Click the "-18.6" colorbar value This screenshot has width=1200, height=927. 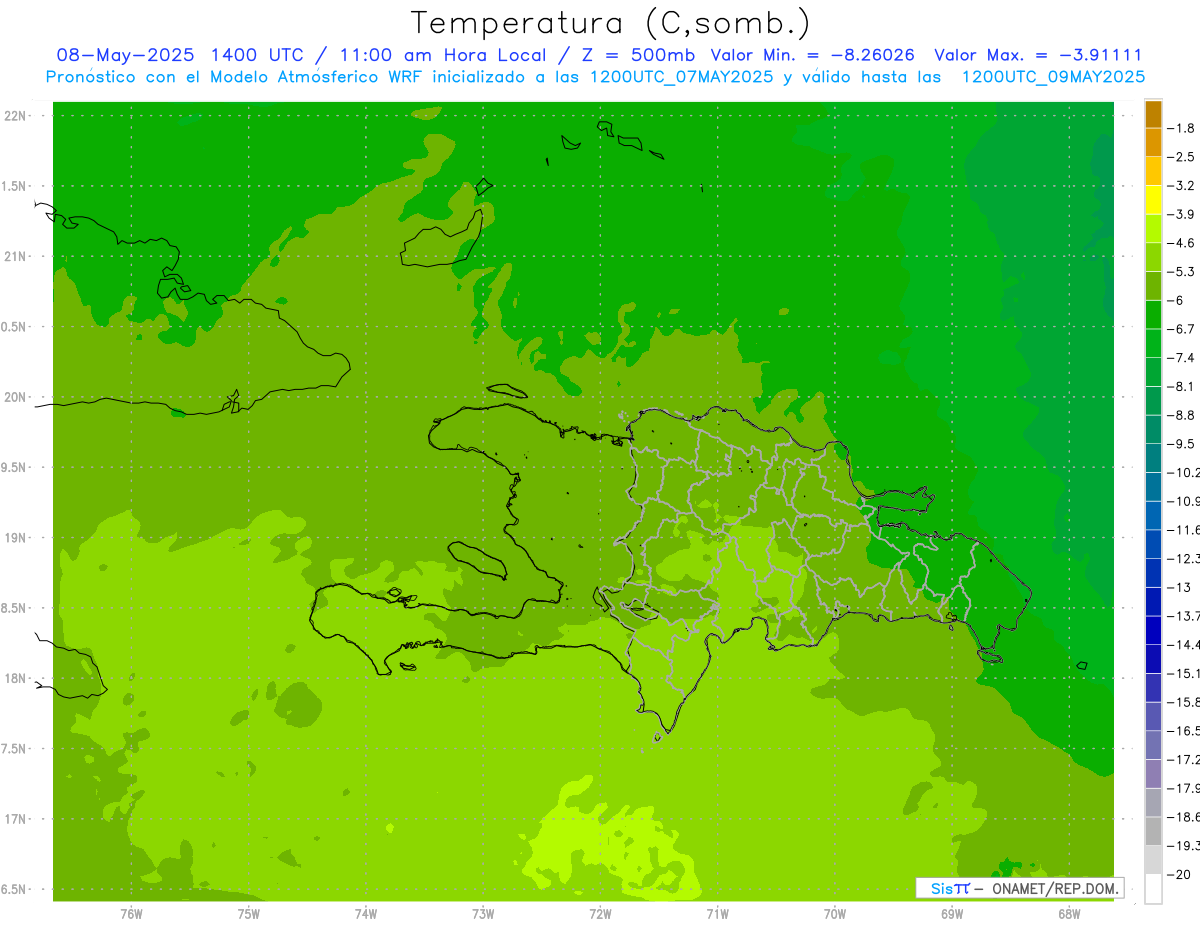[x=1184, y=817]
